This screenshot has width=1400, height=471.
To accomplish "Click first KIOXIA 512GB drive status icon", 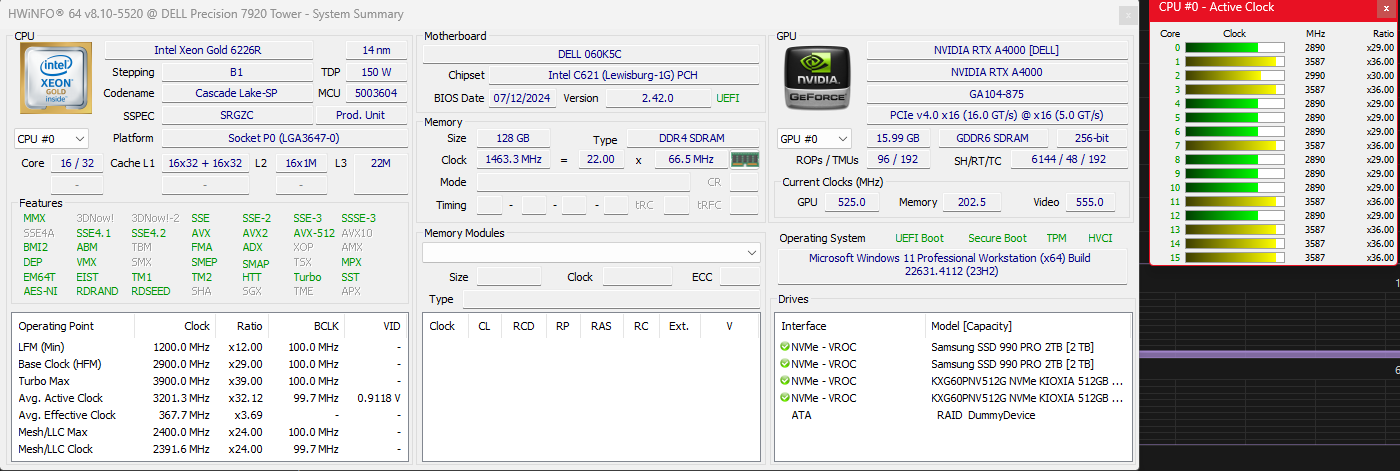I will [785, 381].
